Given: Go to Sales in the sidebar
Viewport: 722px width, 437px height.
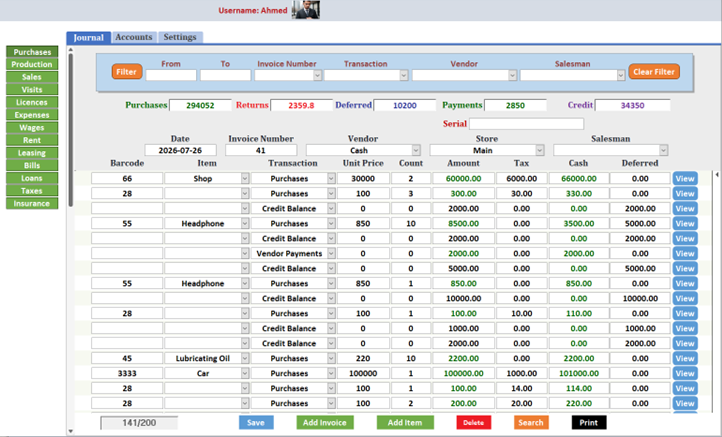Looking at the screenshot, I should click(x=32, y=77).
